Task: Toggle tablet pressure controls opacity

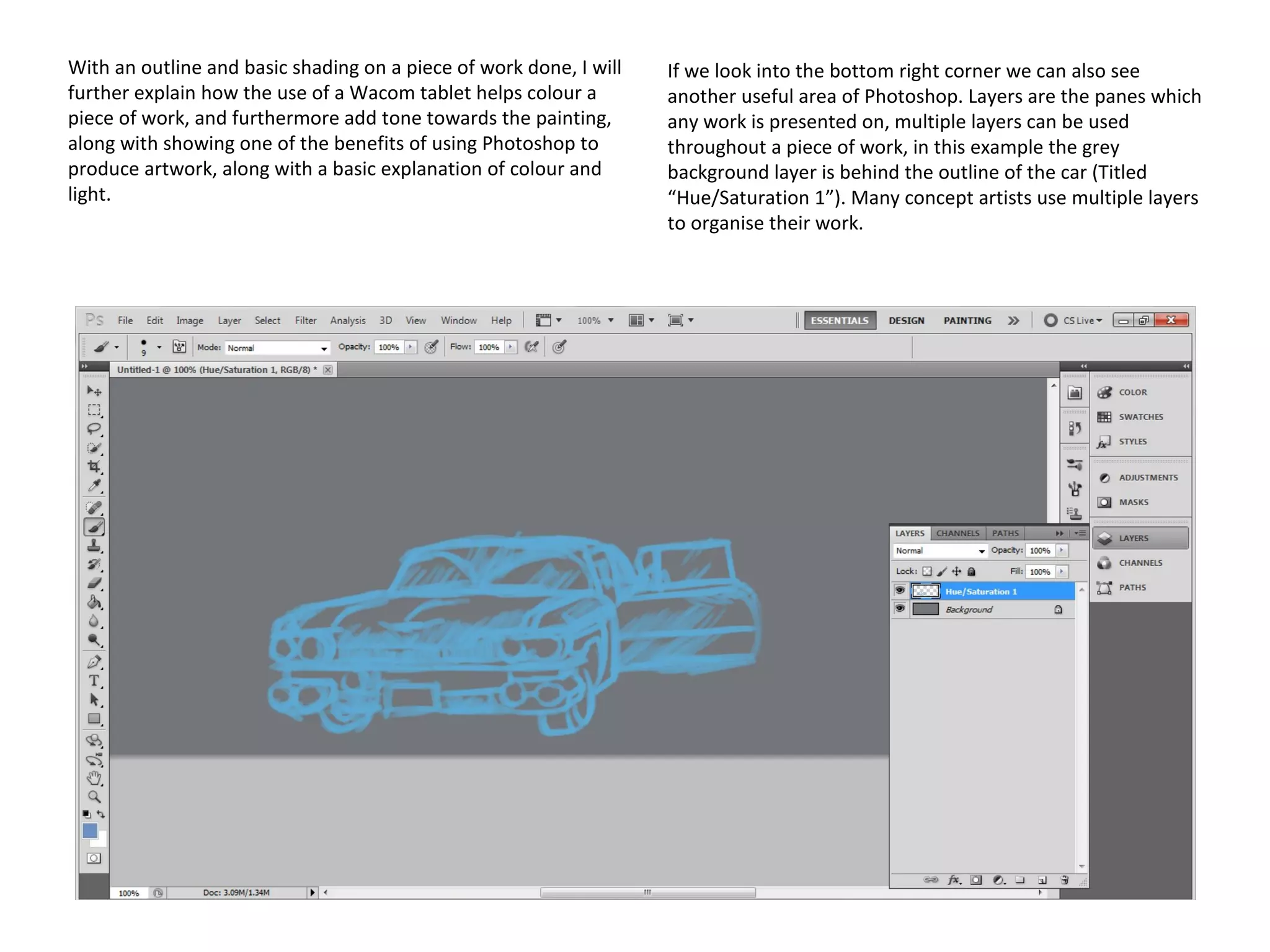Action: tap(432, 347)
